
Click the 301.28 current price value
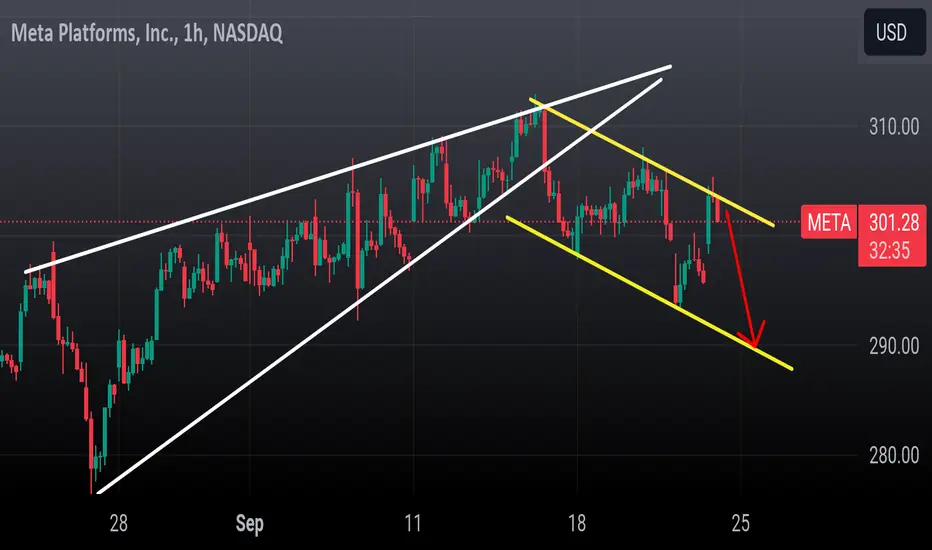tap(893, 222)
